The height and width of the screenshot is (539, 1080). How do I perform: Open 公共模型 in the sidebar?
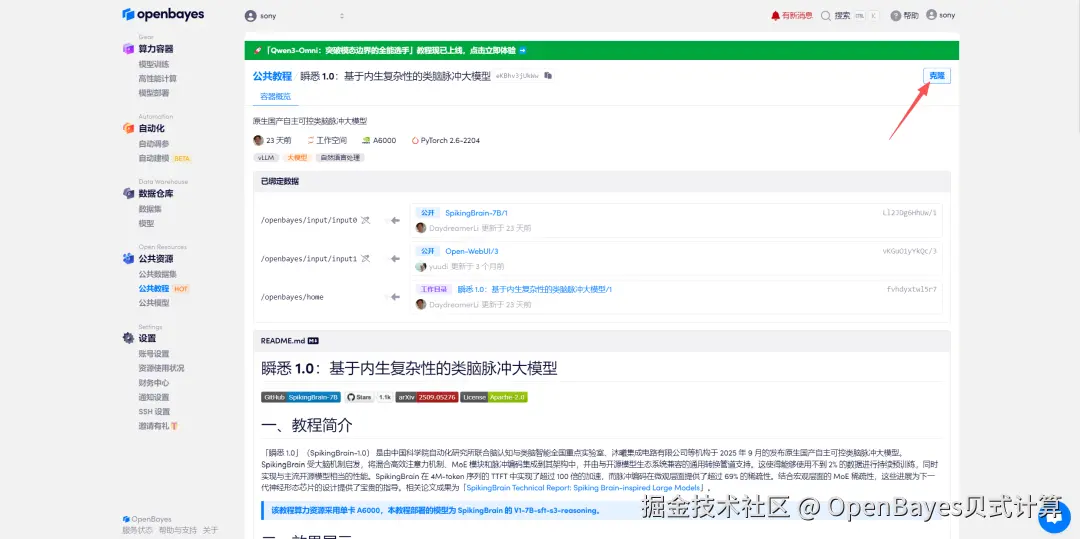pos(154,303)
